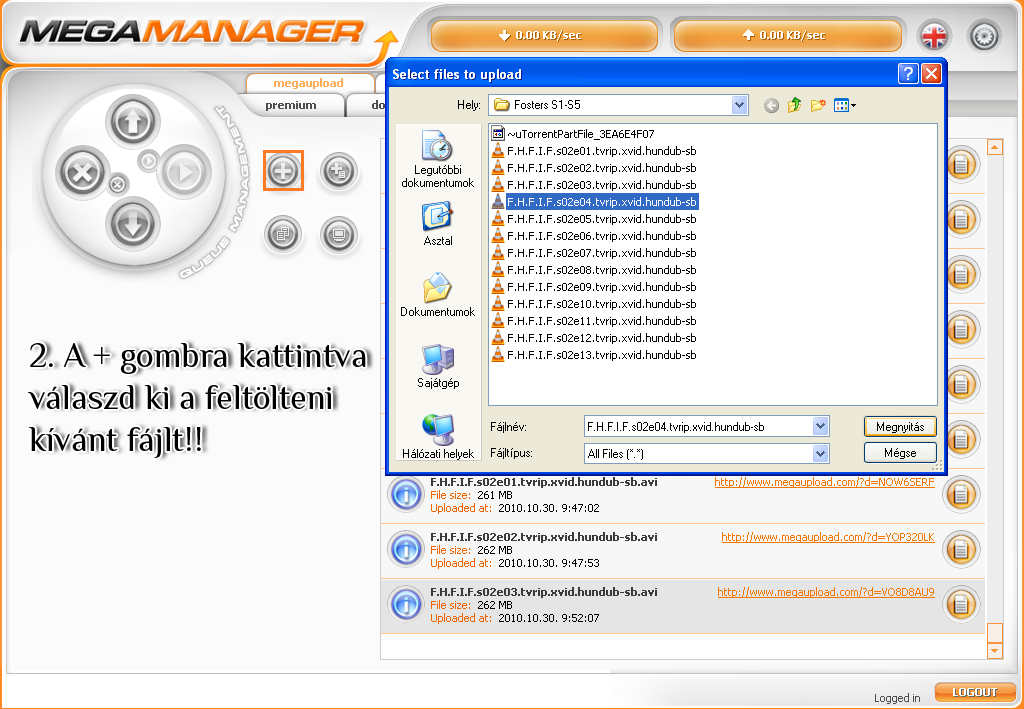Switch to the megaupload tab
The image size is (1024, 709).
pos(308,83)
